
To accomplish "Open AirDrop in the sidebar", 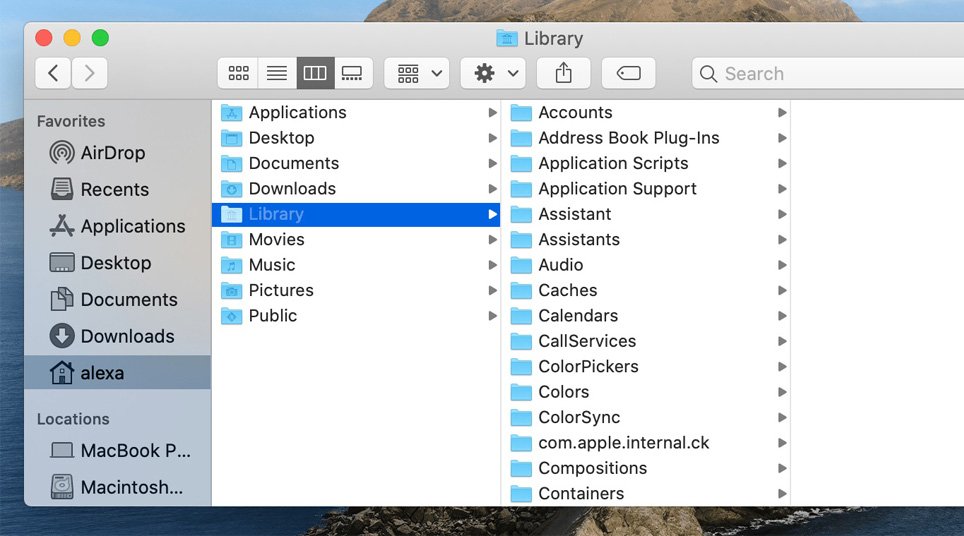I will [112, 153].
